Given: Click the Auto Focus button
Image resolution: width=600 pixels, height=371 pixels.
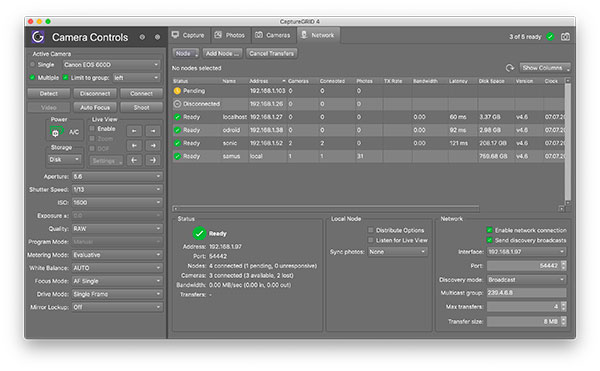Looking at the screenshot, I should [x=95, y=107].
